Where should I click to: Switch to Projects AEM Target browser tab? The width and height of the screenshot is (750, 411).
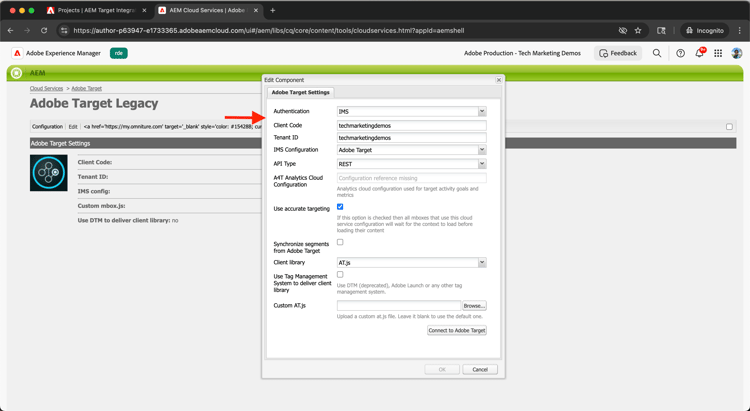(x=97, y=10)
